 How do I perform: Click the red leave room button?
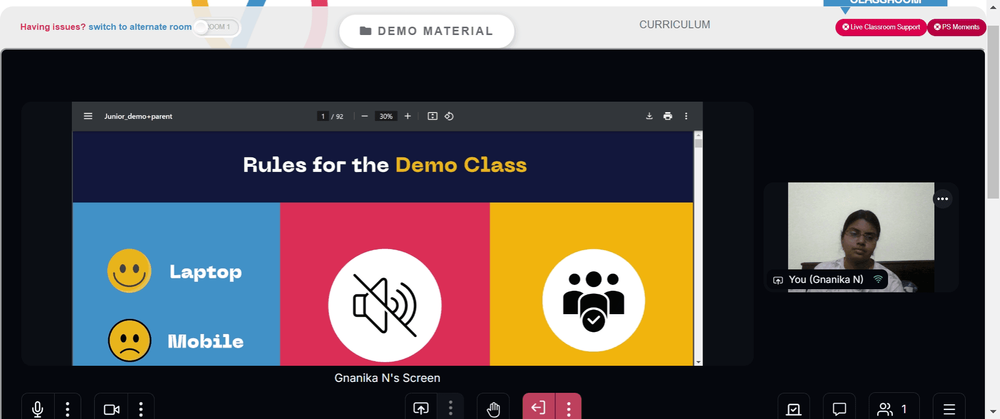pyautogui.click(x=538, y=408)
